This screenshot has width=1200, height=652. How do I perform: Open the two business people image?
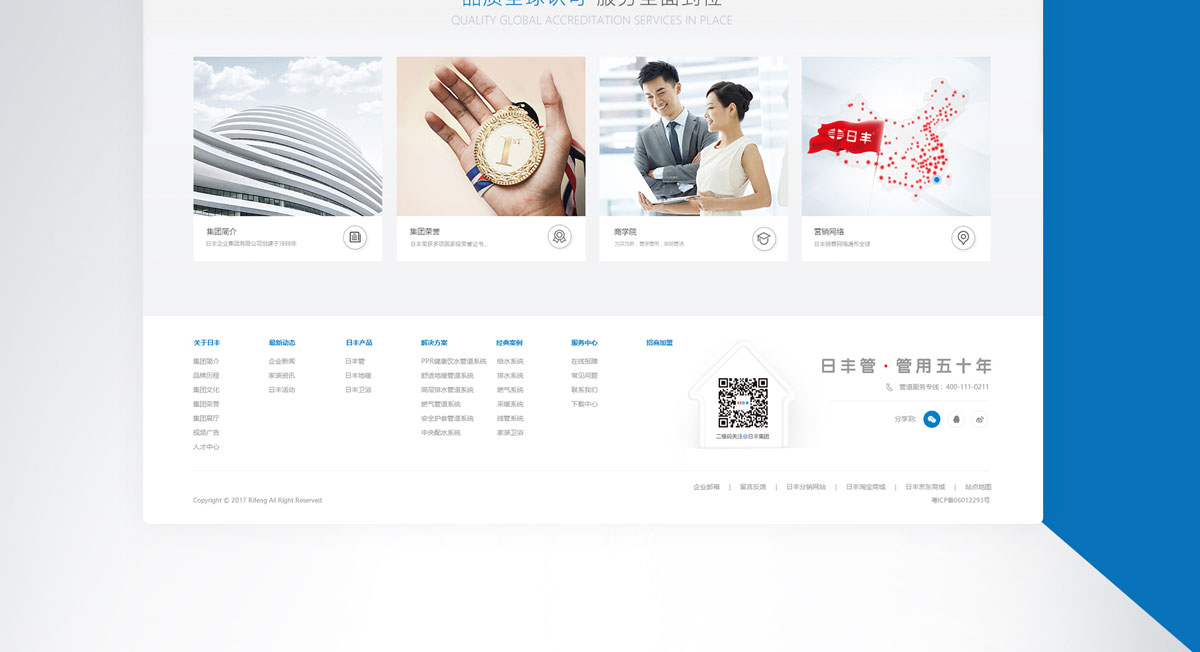pyautogui.click(x=694, y=136)
